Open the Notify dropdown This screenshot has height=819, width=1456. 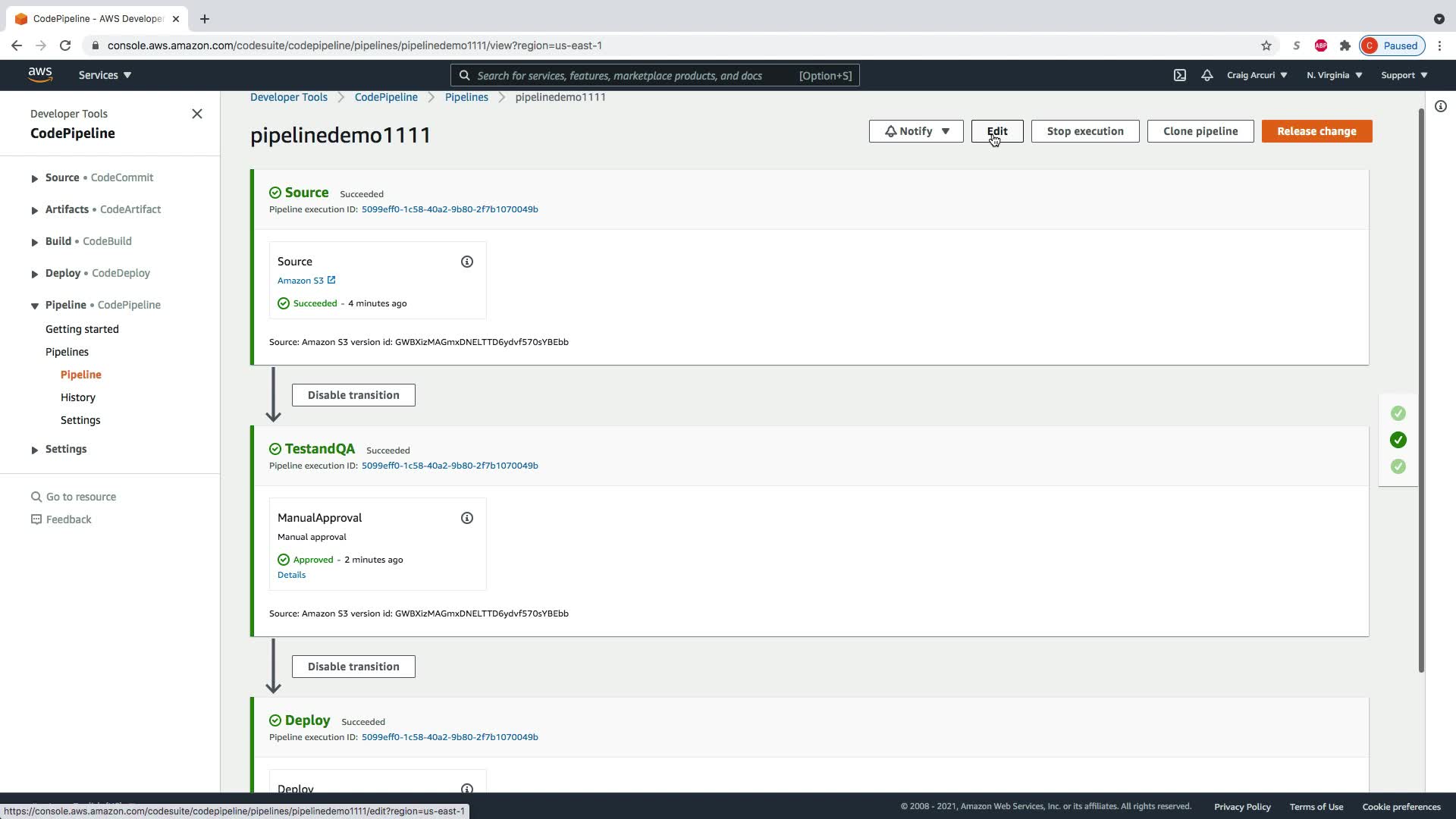(x=915, y=131)
